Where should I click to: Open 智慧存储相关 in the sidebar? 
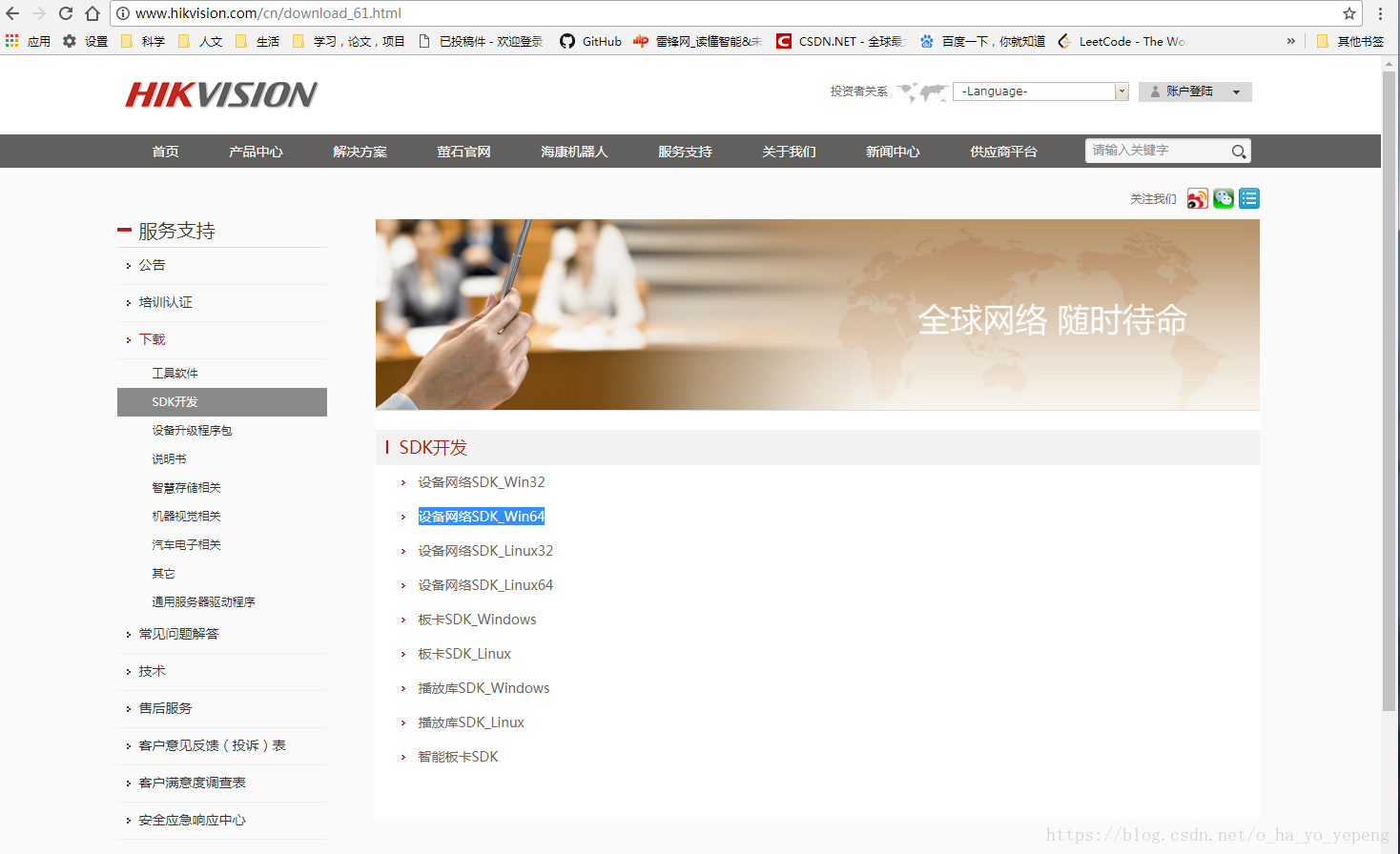point(186,488)
